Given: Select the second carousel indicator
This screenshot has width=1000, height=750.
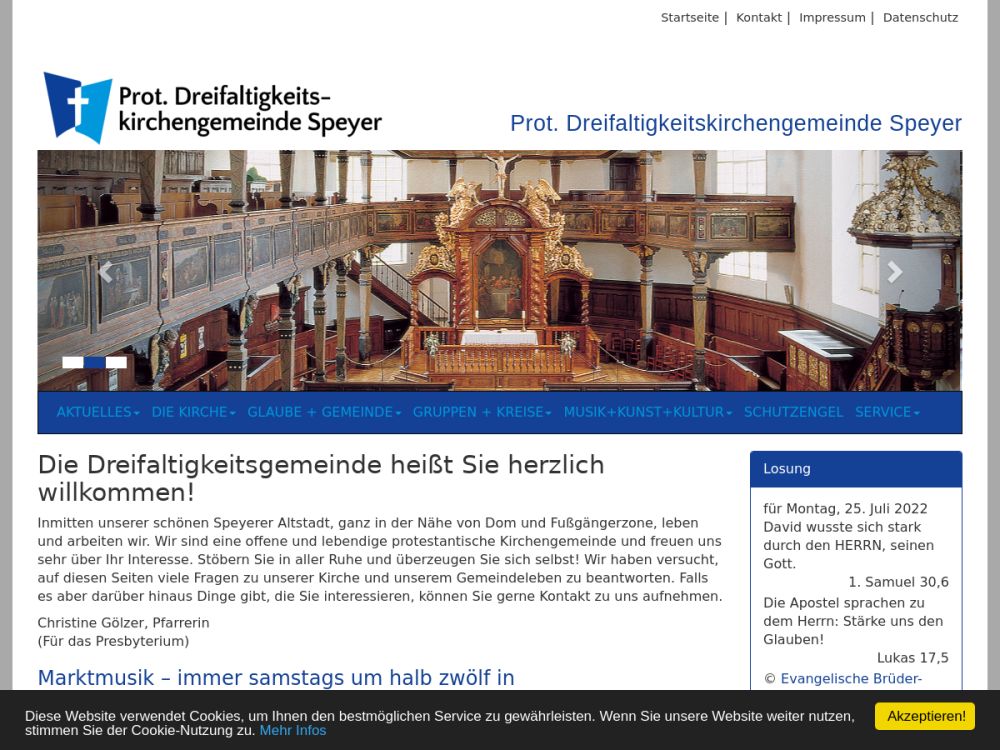Looking at the screenshot, I should (x=95, y=363).
